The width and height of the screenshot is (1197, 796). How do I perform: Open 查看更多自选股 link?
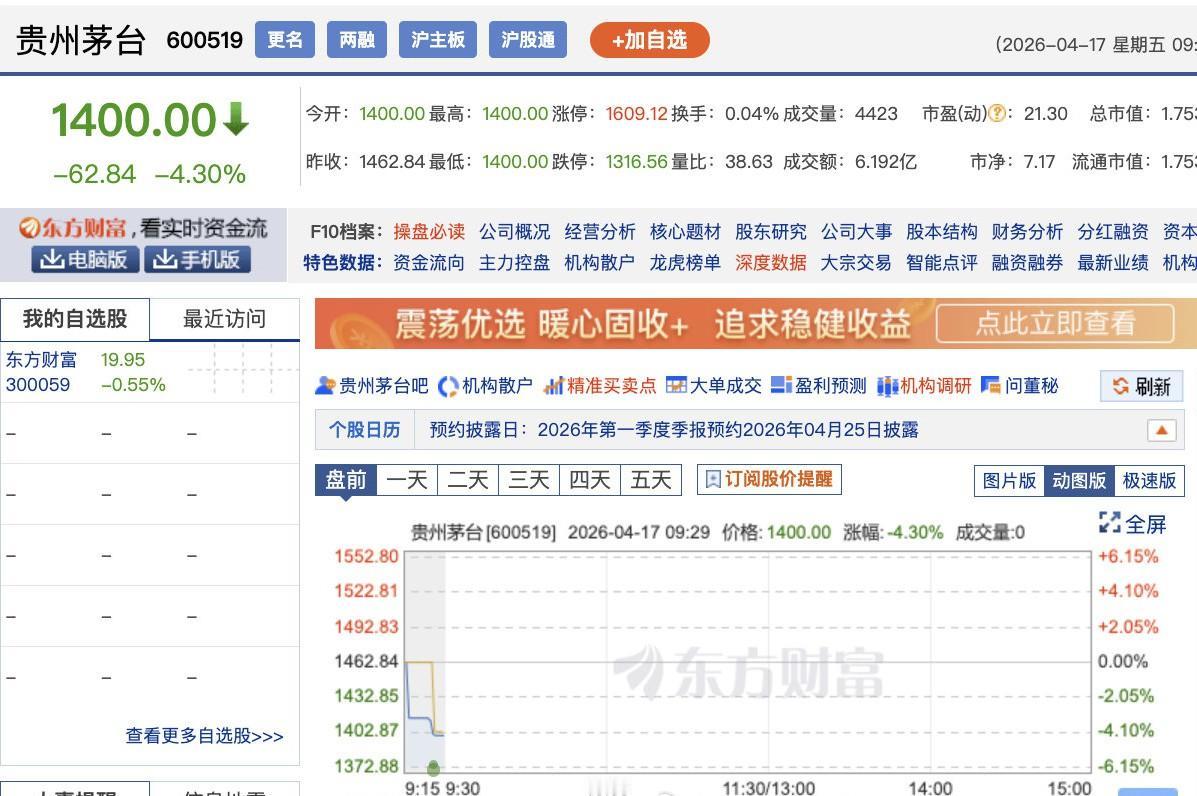[x=204, y=736]
